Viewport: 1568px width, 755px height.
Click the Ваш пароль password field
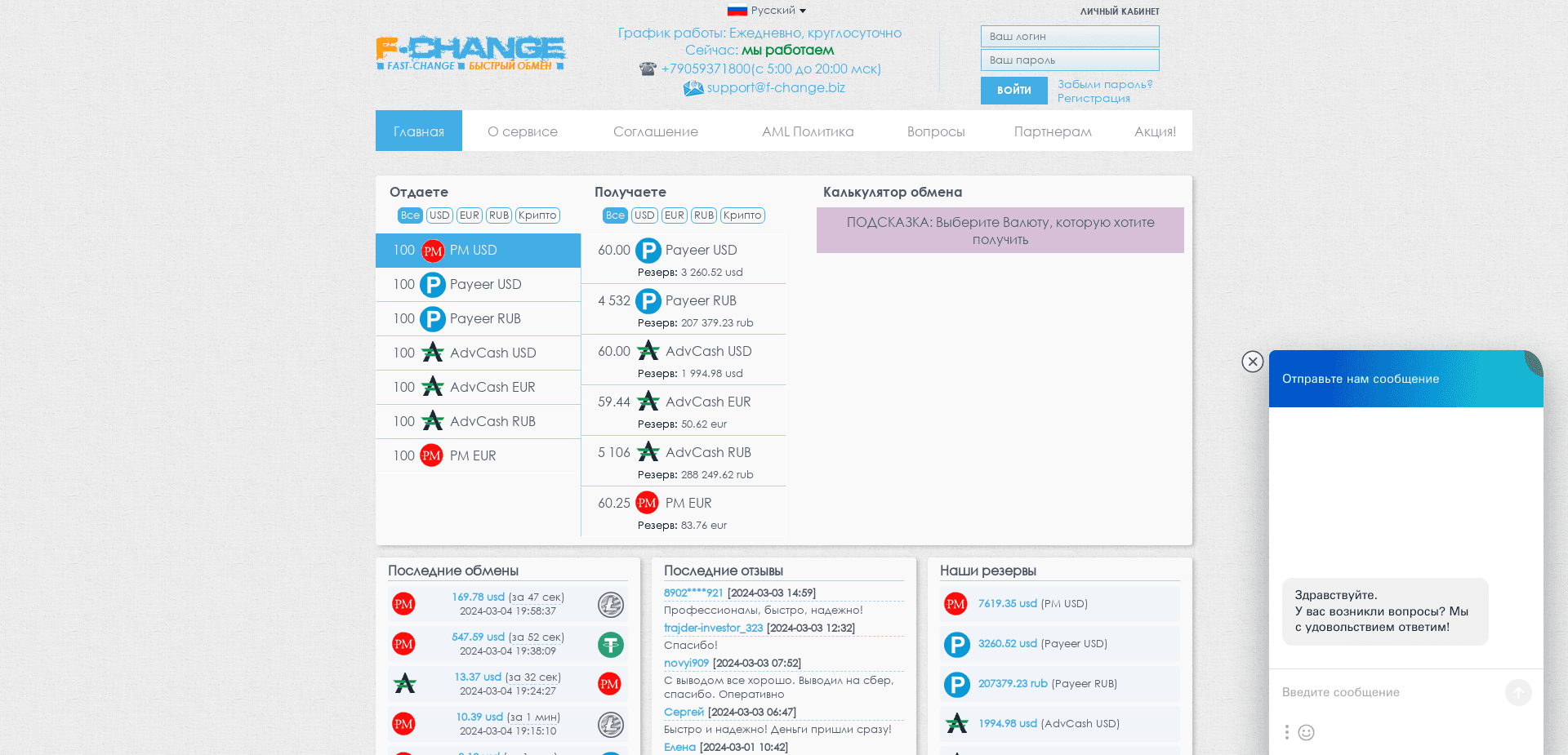(x=1069, y=60)
